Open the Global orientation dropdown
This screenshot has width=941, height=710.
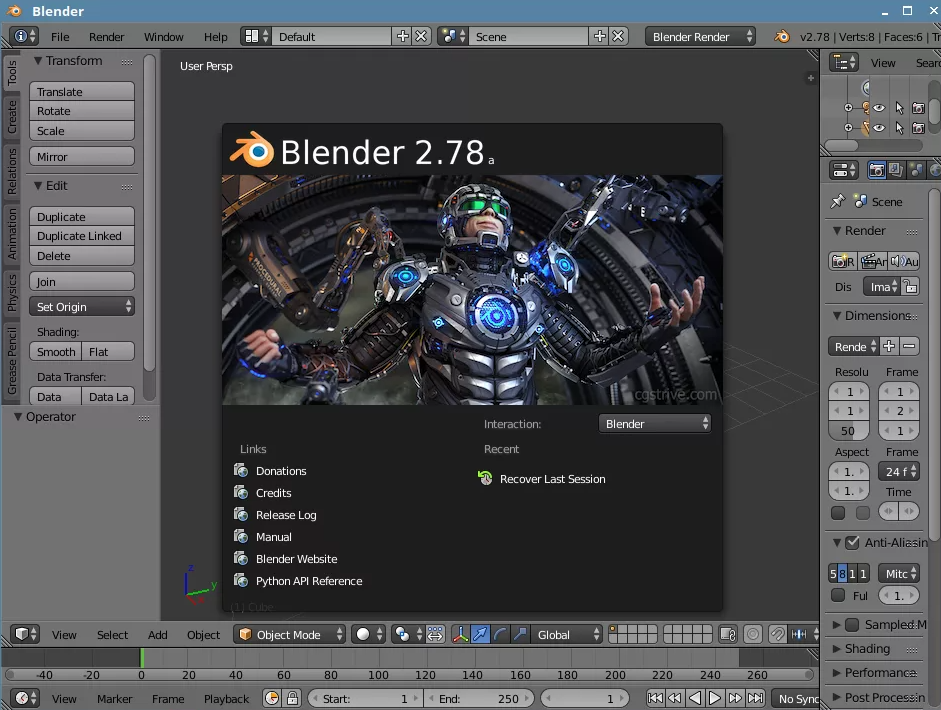coord(567,634)
